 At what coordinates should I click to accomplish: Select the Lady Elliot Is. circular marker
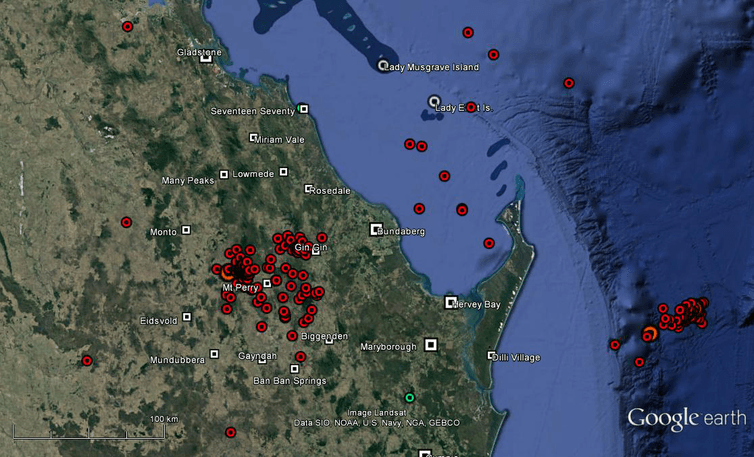click(433, 101)
